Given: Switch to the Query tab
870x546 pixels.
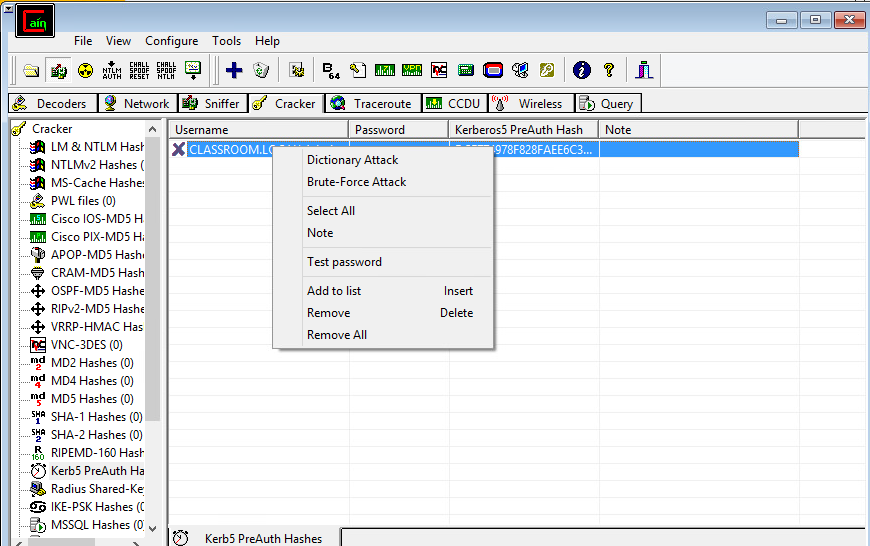Looking at the screenshot, I should coord(608,104).
